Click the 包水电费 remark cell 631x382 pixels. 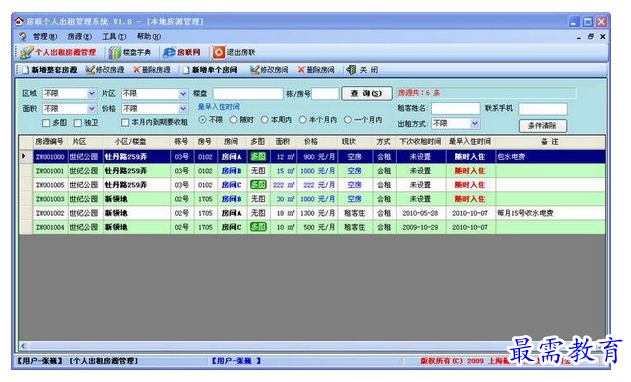pos(551,157)
